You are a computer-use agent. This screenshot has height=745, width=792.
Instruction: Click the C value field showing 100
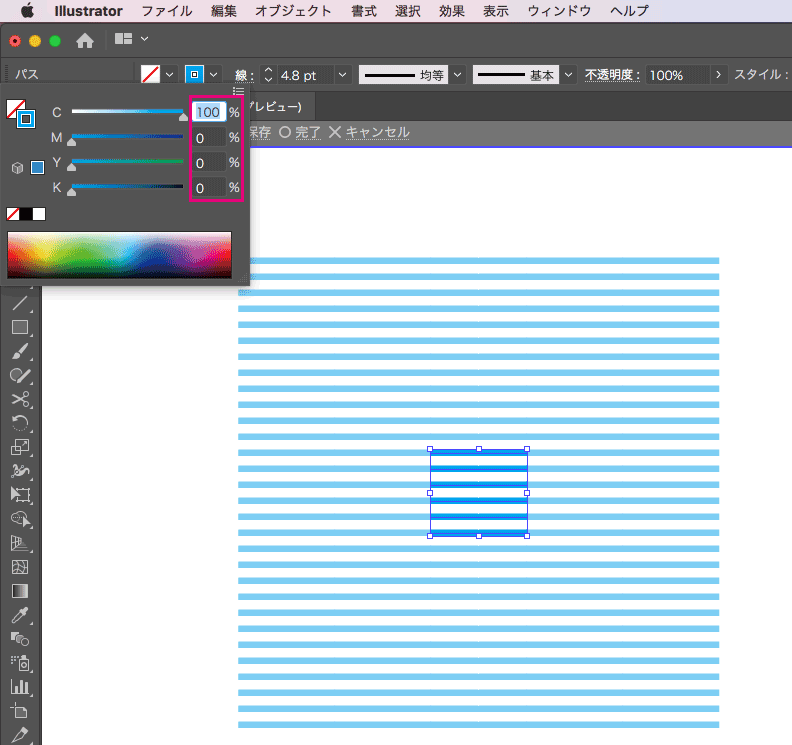tap(208, 112)
